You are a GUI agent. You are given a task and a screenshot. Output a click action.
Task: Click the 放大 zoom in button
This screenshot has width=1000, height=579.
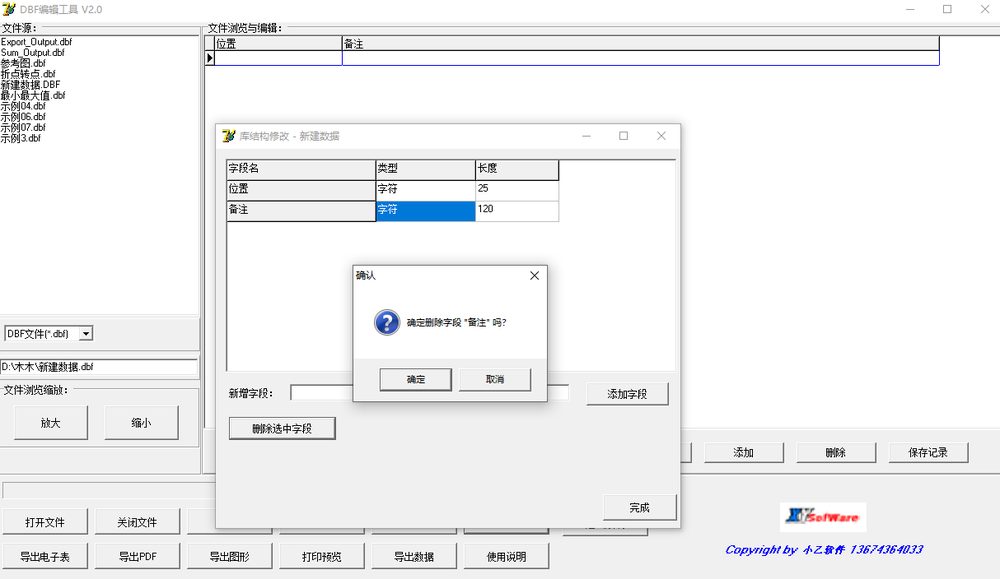click(50, 423)
